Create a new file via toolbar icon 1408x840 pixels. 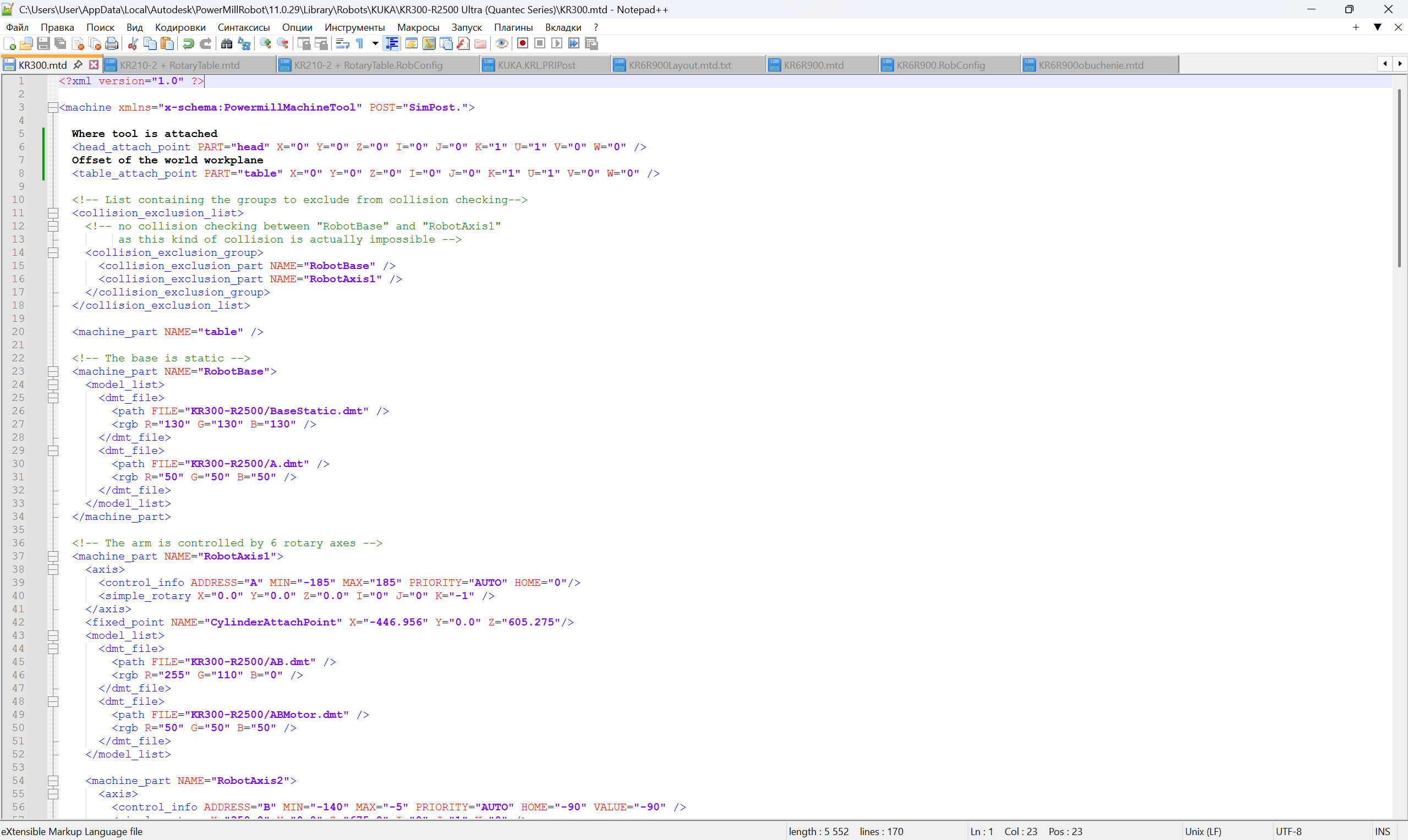tap(9, 43)
